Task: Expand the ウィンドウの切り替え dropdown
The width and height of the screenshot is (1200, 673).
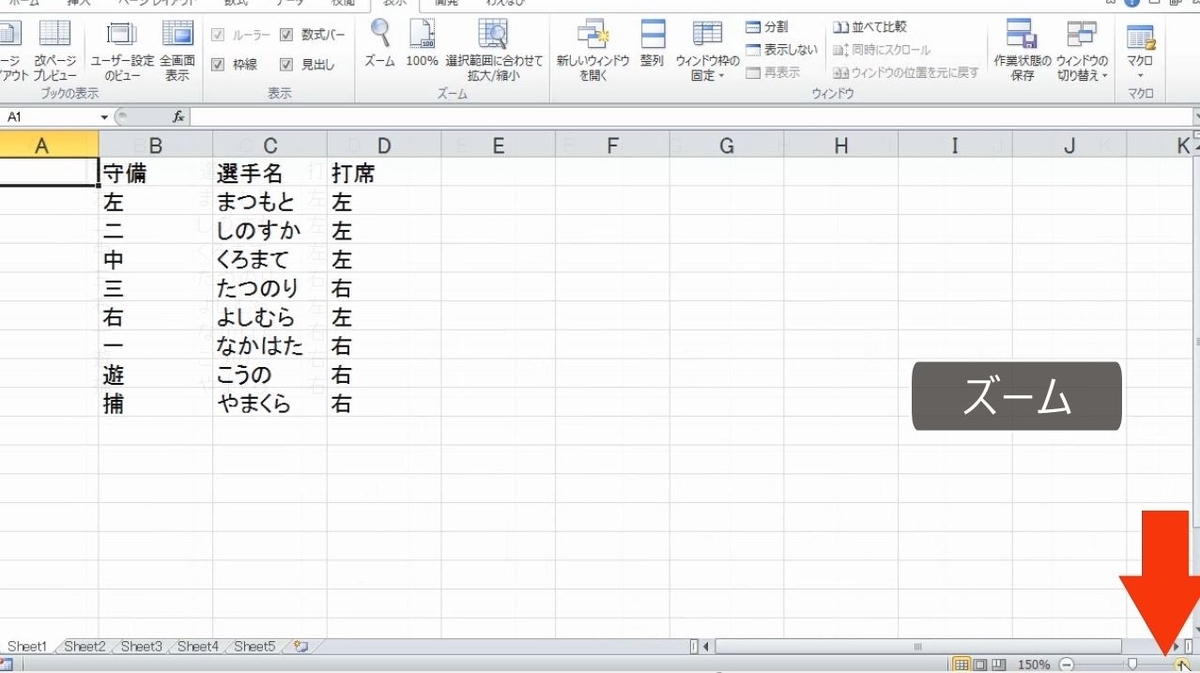Action: pos(1082,48)
